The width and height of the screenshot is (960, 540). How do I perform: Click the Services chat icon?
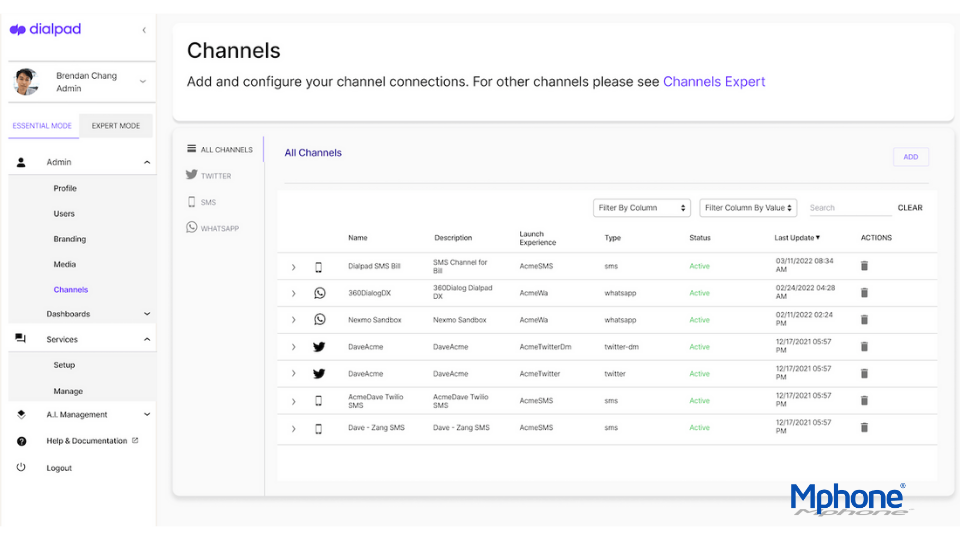tap(20, 339)
